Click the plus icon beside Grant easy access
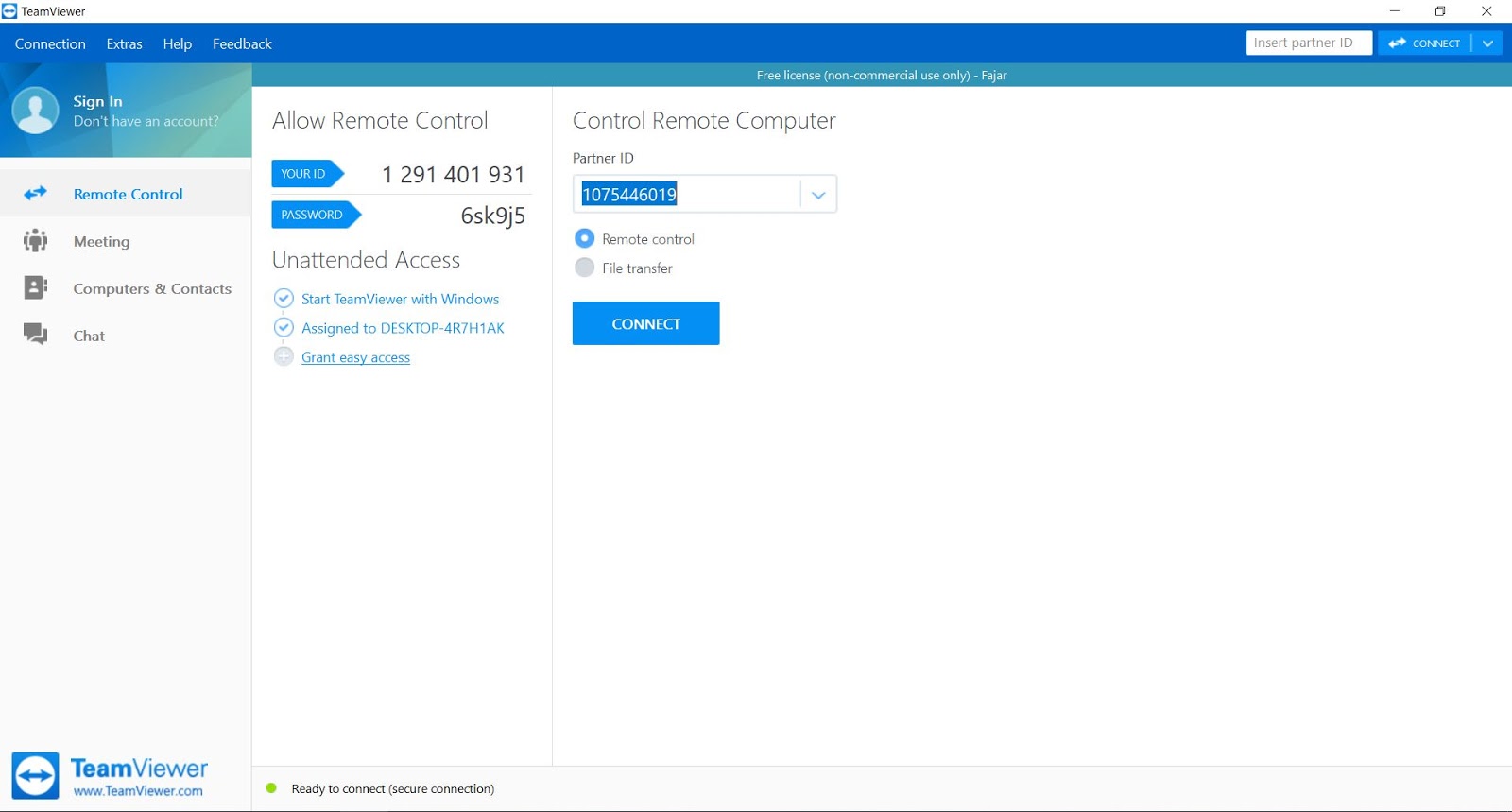Screen dimensions: 1512x812 click(283, 357)
